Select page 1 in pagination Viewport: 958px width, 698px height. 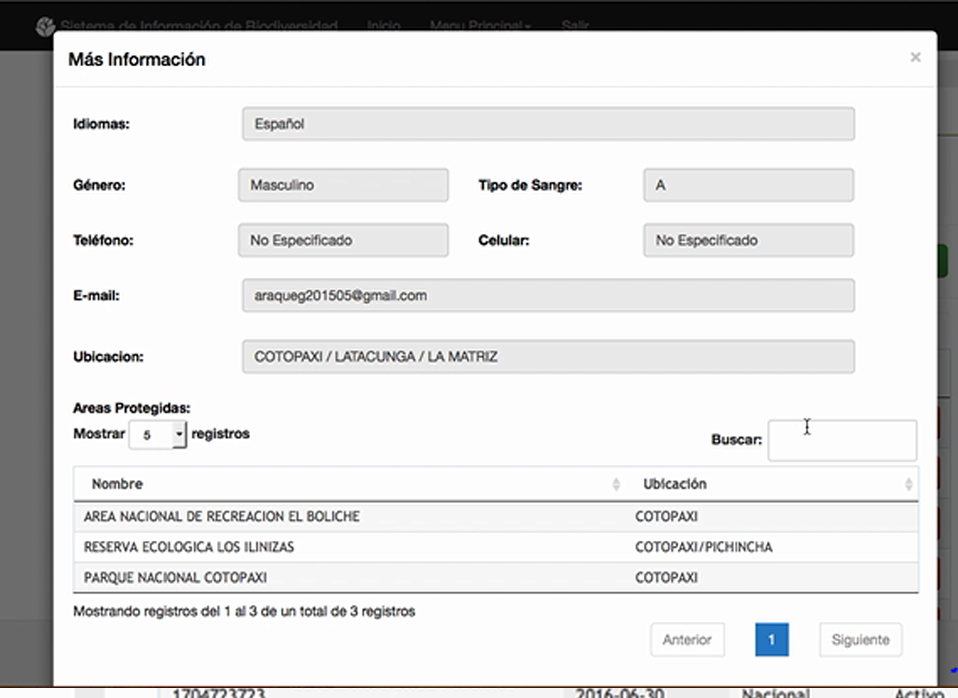click(771, 640)
